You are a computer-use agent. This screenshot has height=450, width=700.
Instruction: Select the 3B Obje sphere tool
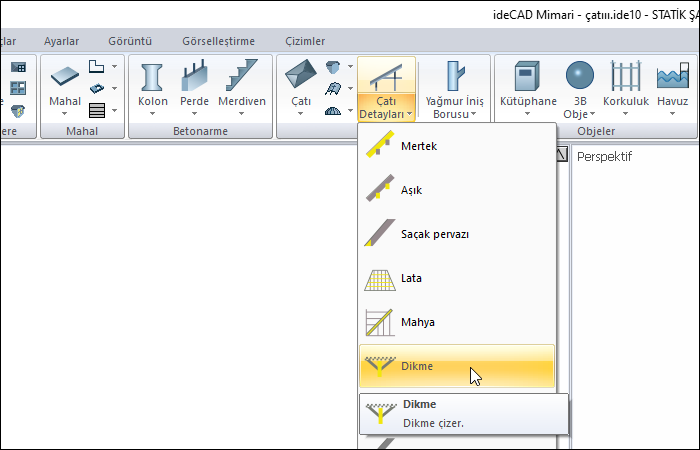(579, 89)
